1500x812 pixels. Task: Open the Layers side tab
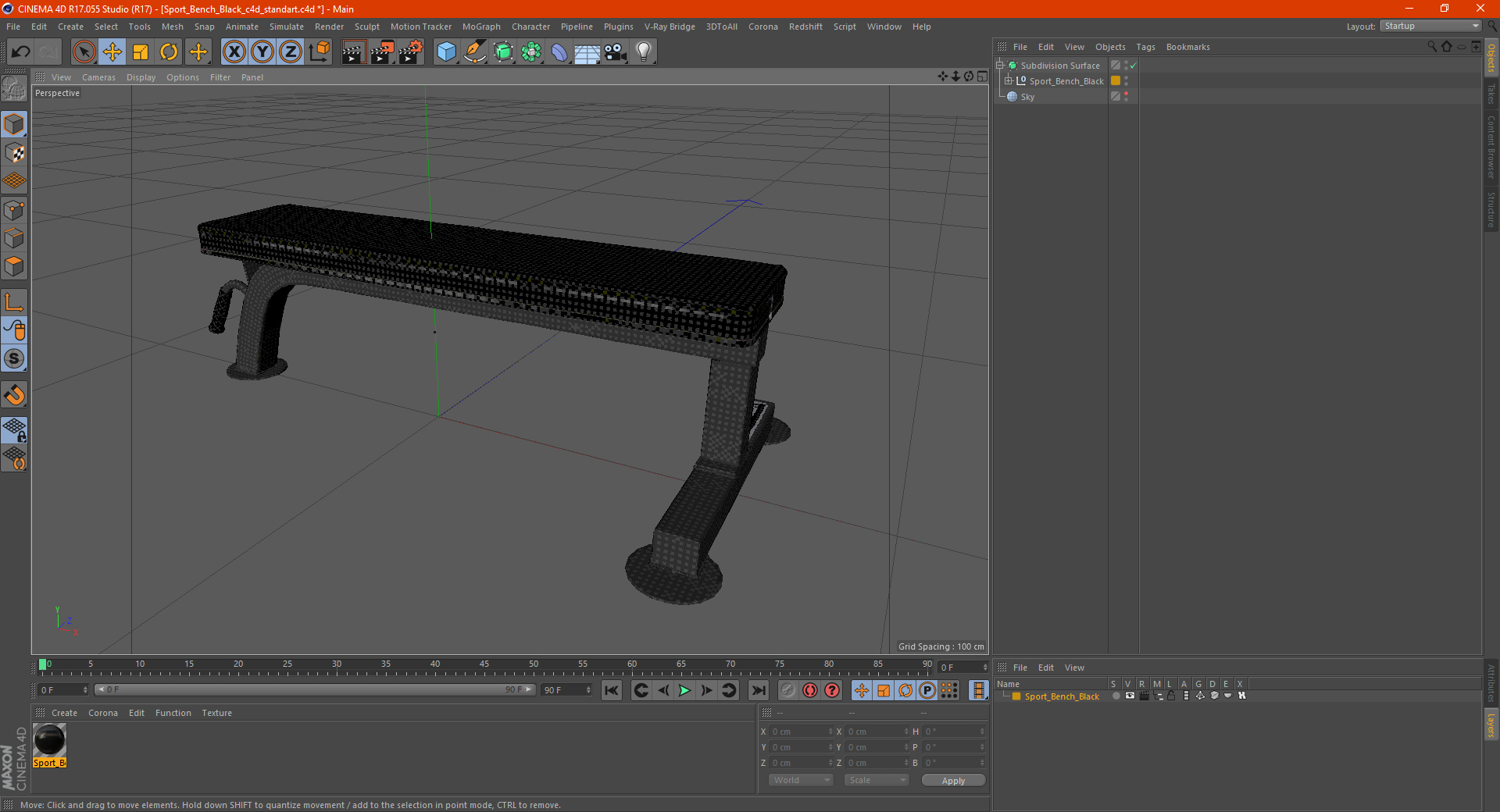(x=1491, y=725)
